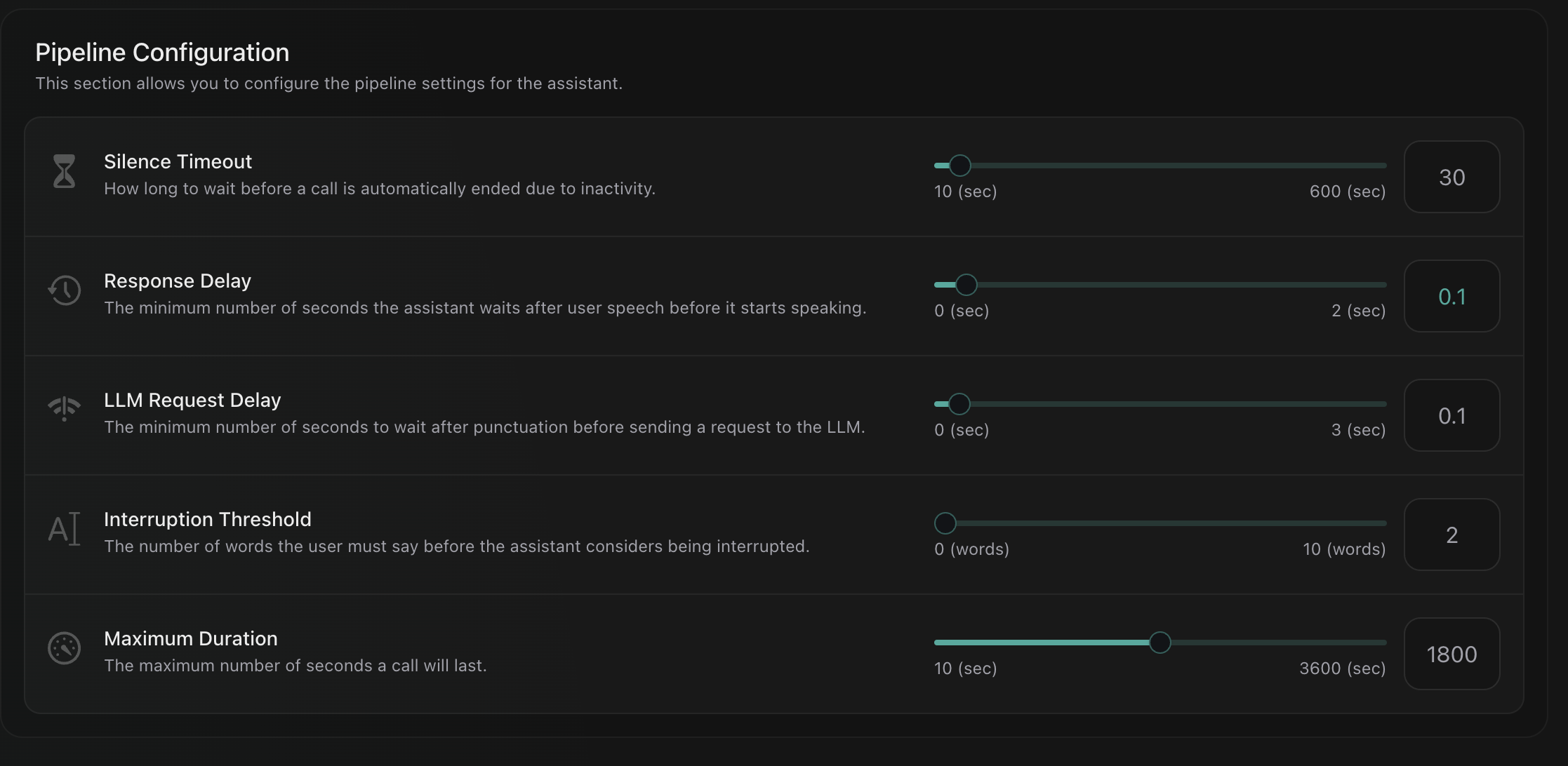
Task: Click the LLM Request Delay signal icon
Action: tap(64, 408)
